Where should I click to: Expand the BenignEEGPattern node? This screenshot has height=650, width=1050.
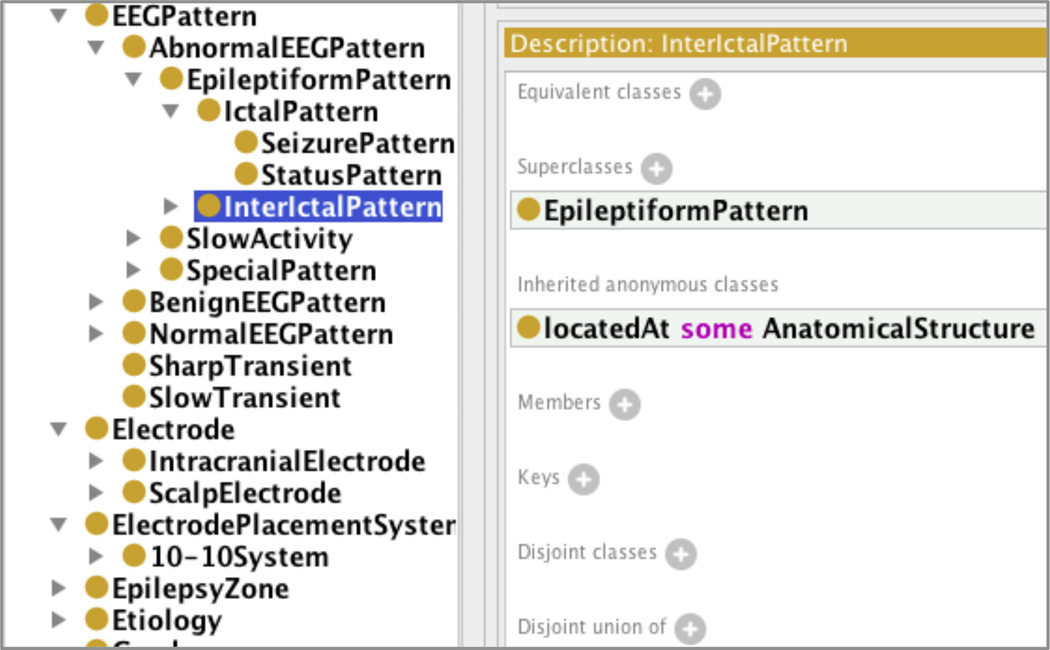tap(96, 302)
